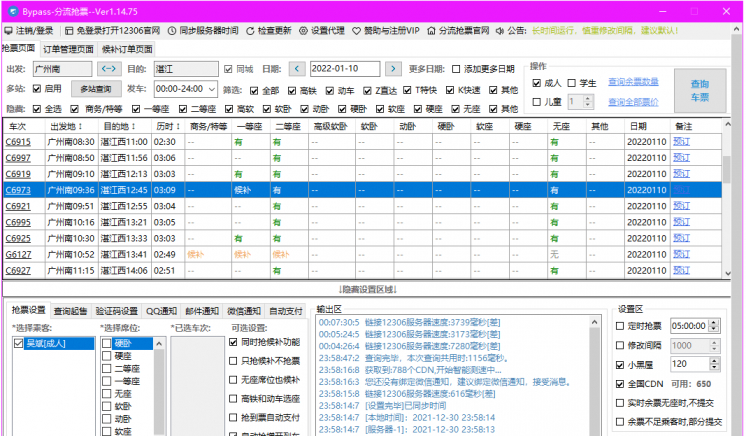Enable 多站 启用 checkbox
Viewport: 746px width, 436px height.
tap(37, 89)
